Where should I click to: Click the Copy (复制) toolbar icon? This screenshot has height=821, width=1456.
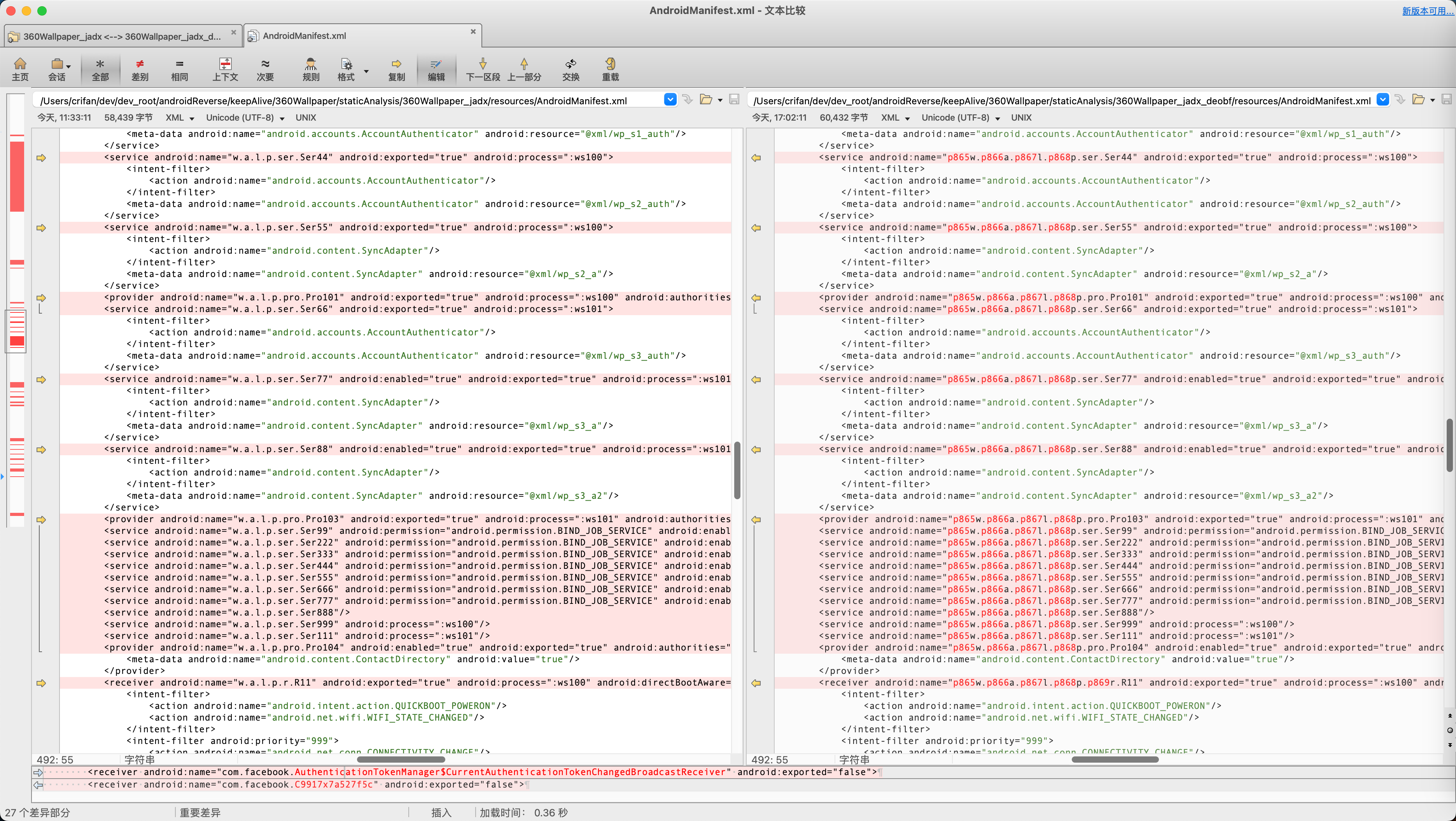(396, 70)
